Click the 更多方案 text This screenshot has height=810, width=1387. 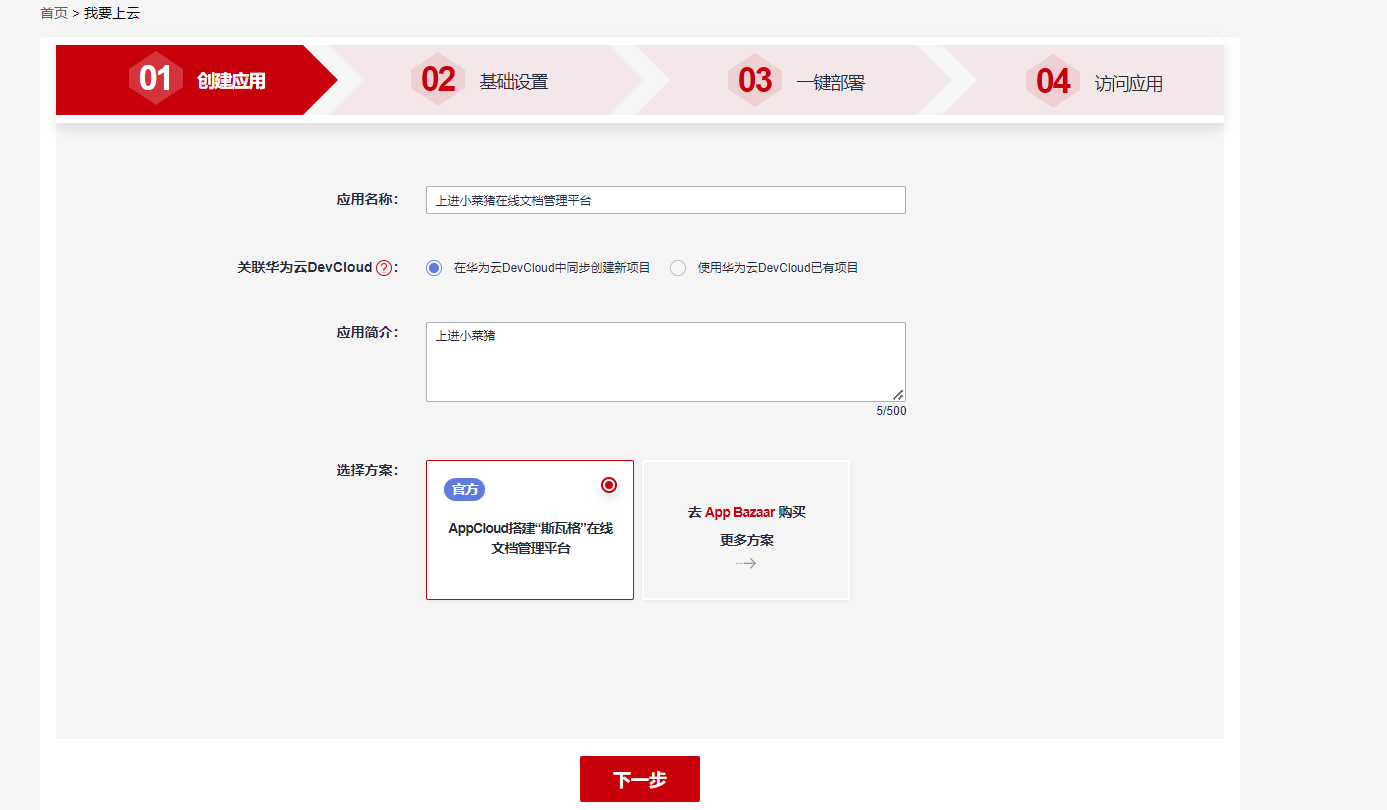coord(747,540)
